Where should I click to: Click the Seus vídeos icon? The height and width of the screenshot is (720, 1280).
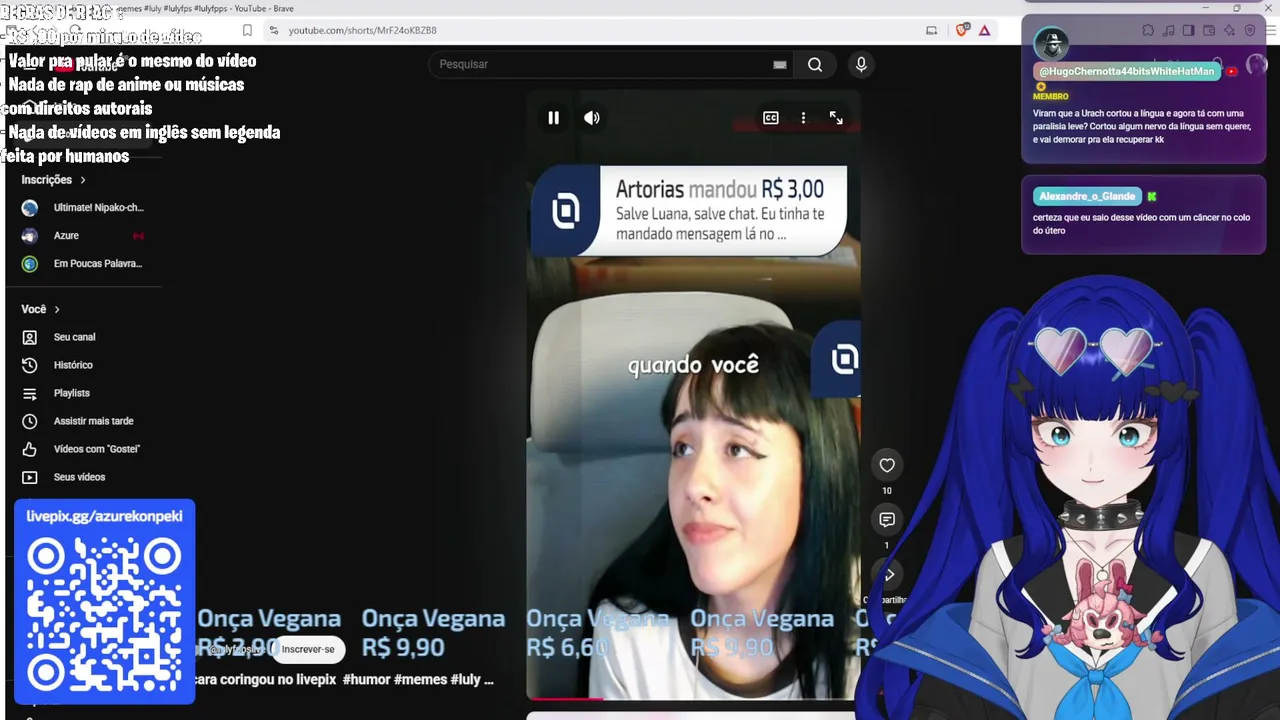(30, 478)
